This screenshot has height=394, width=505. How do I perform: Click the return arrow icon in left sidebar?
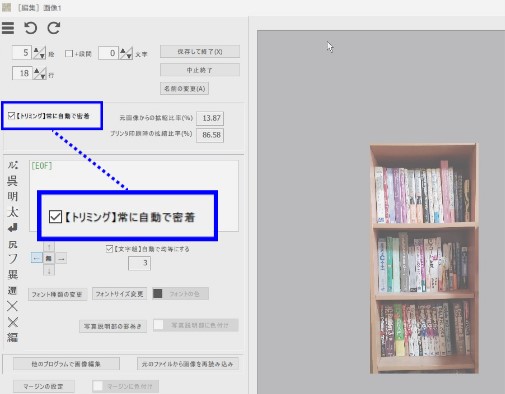point(12,228)
